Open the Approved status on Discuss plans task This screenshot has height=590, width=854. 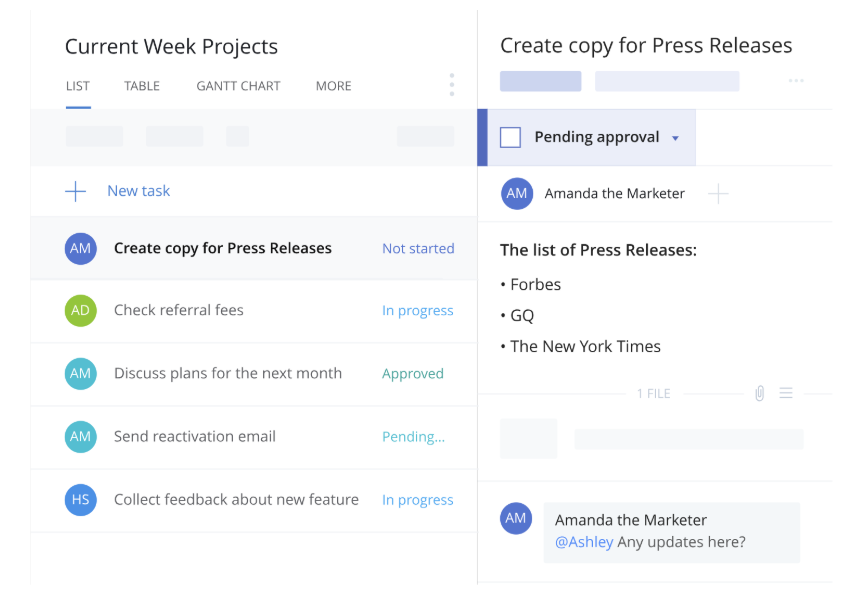(x=412, y=374)
